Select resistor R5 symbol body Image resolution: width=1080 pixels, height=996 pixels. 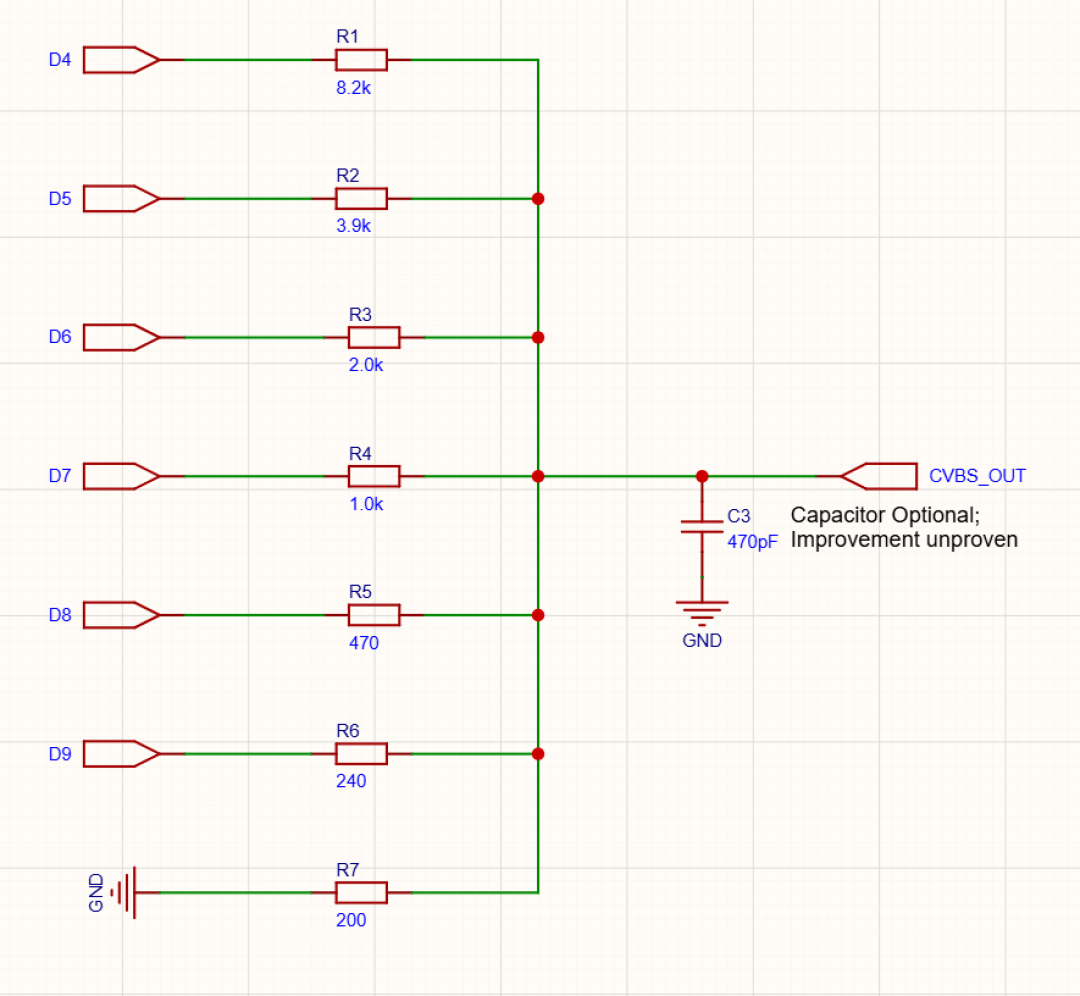click(x=374, y=615)
